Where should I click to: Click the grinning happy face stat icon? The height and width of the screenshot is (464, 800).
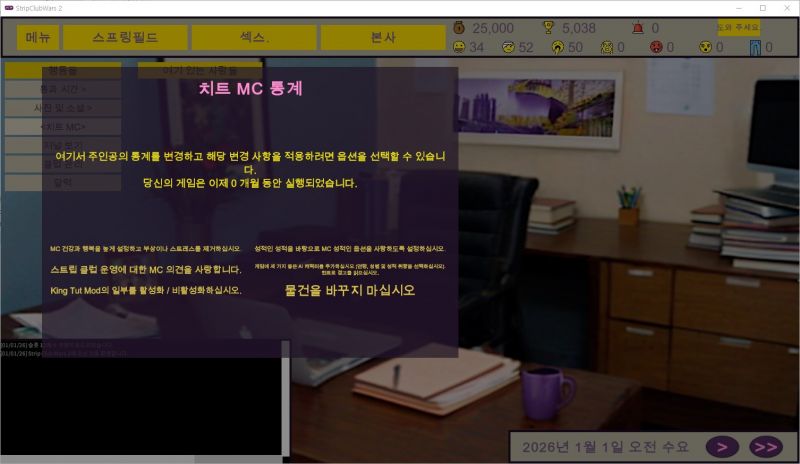coord(459,47)
